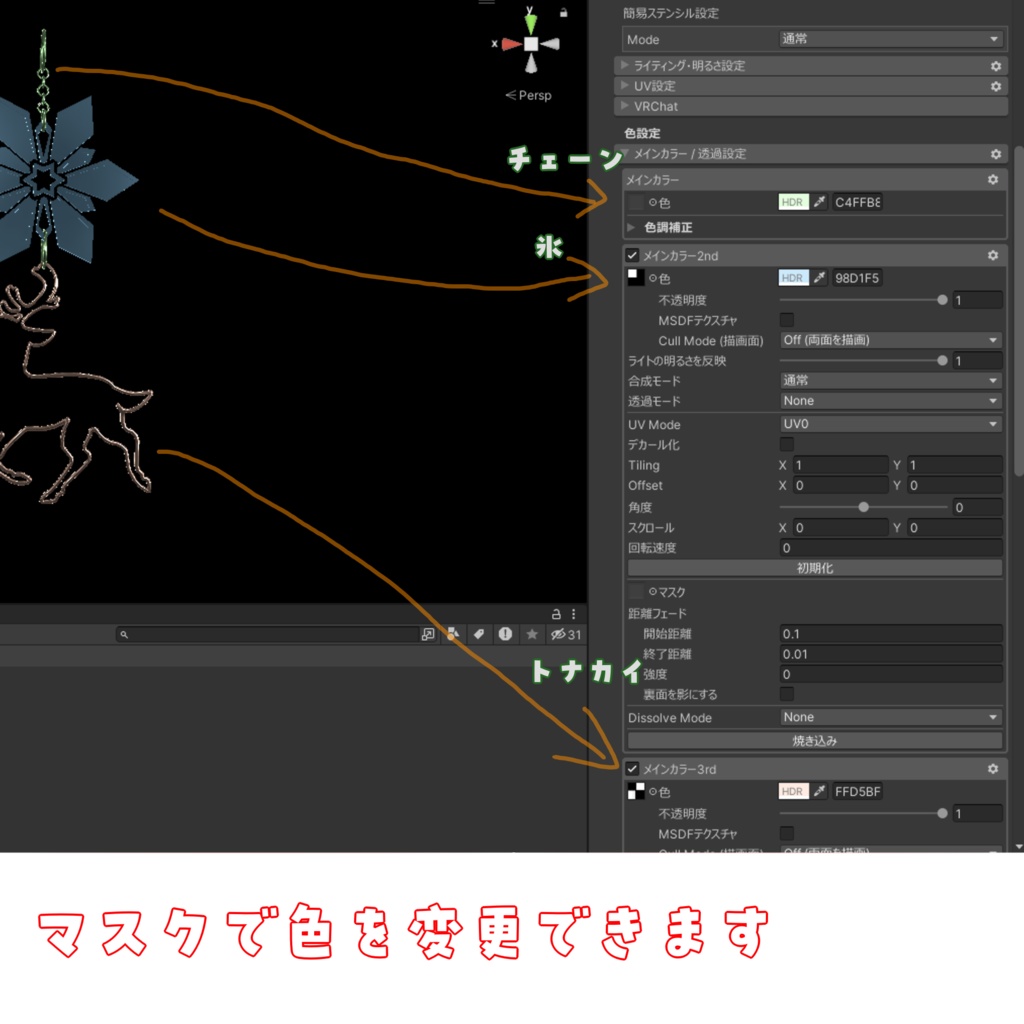Open the UV Mode dropdown
Image resolution: width=1024 pixels, height=1024 pixels.
[891, 424]
